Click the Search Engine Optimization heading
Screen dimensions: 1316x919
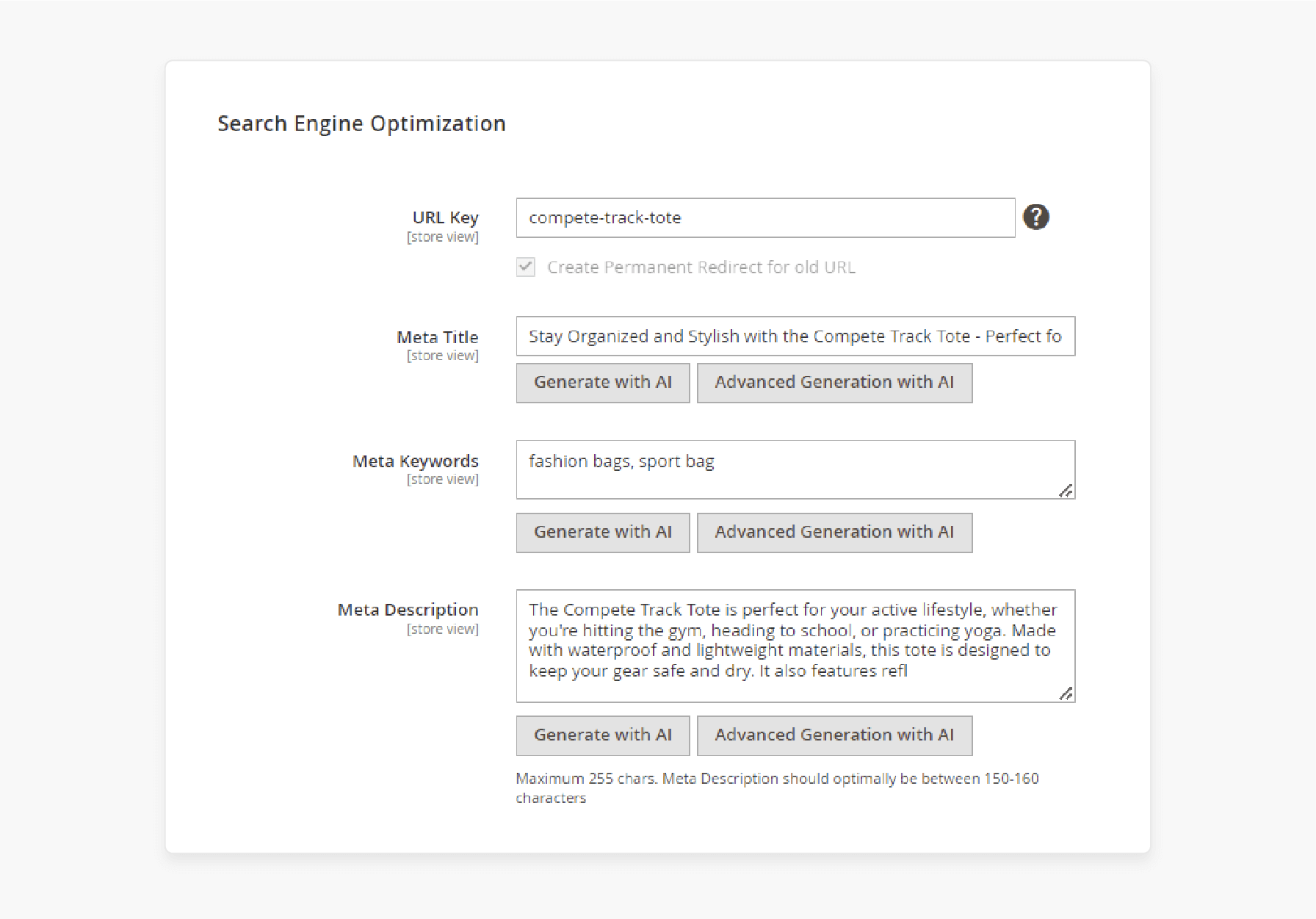click(x=361, y=123)
